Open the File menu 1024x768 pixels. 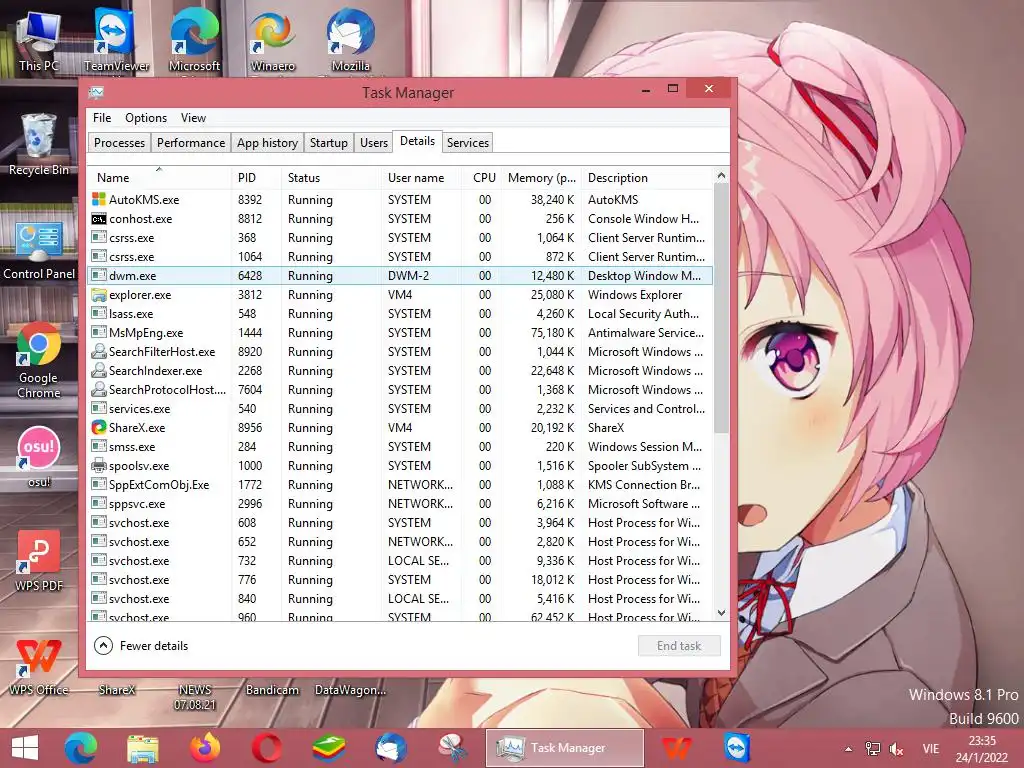point(102,118)
